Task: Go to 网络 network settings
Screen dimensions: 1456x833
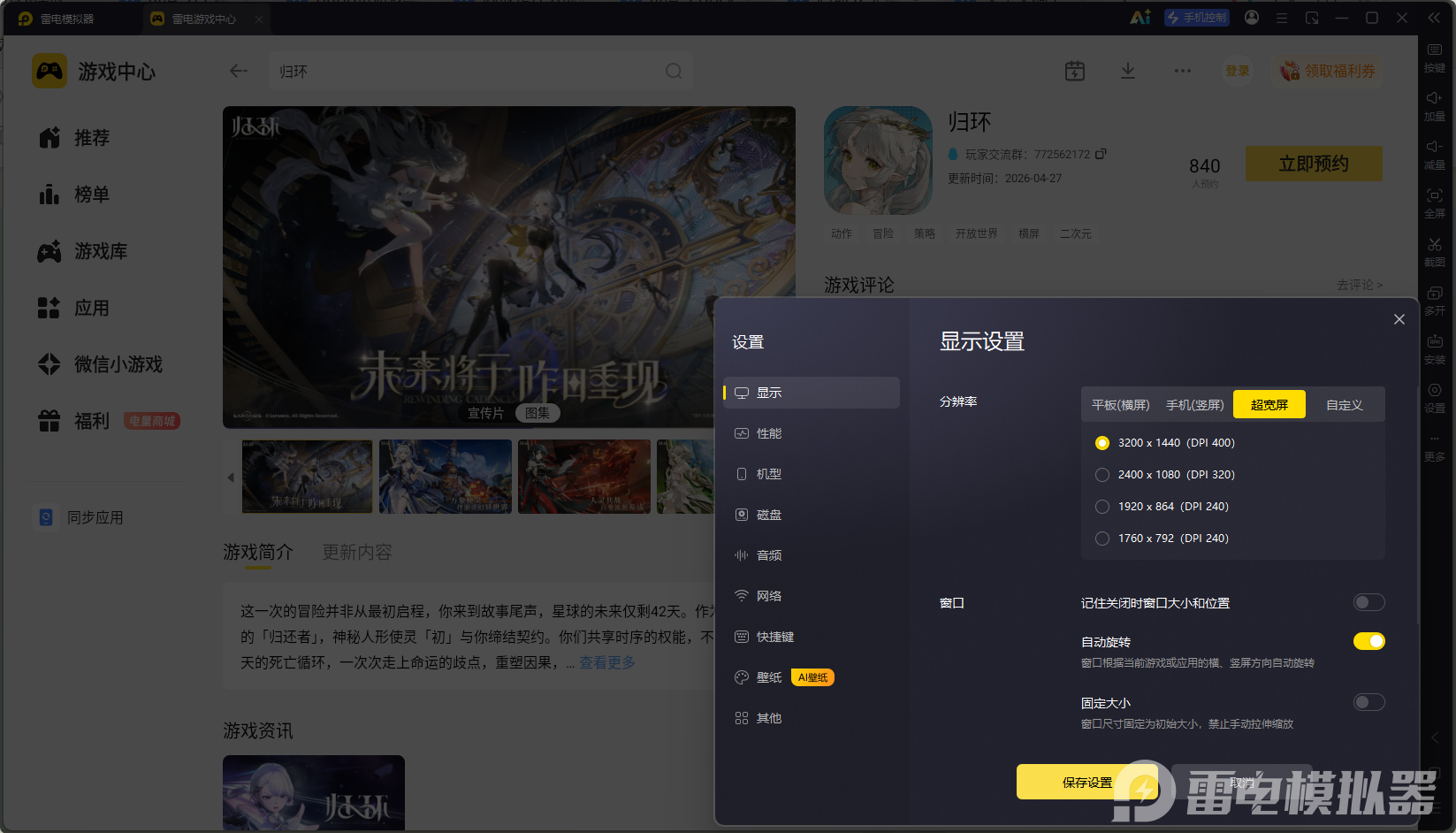Action: point(812,596)
